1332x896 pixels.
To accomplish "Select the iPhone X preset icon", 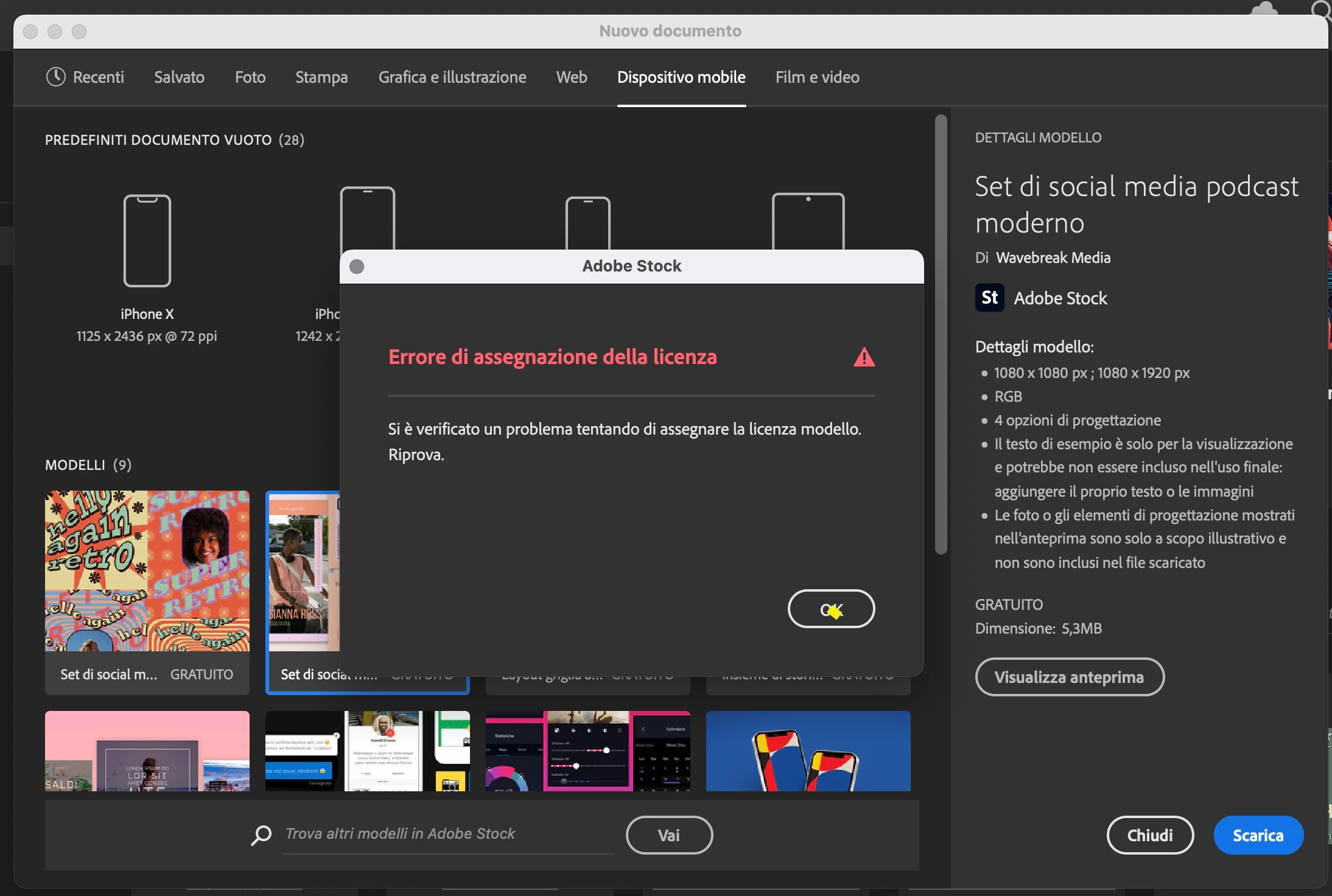I will coord(147,240).
